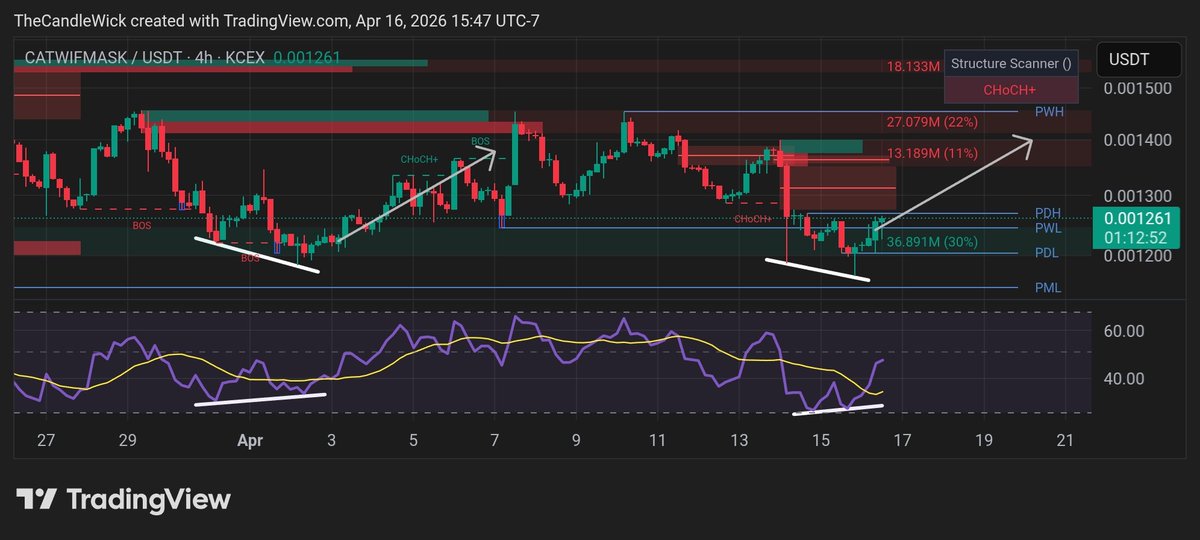Viewport: 1200px width, 540px height.
Task: Click the 40.00 RSI axis value
Action: 1125,379
